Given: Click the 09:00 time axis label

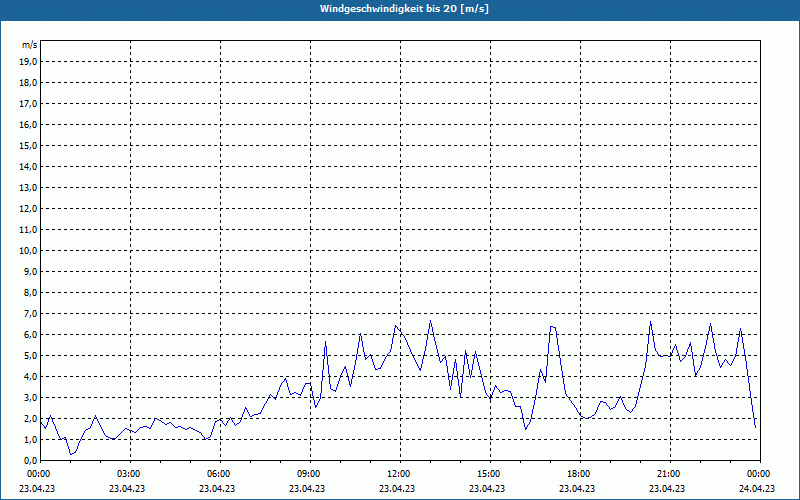Looking at the screenshot, I should point(309,474).
